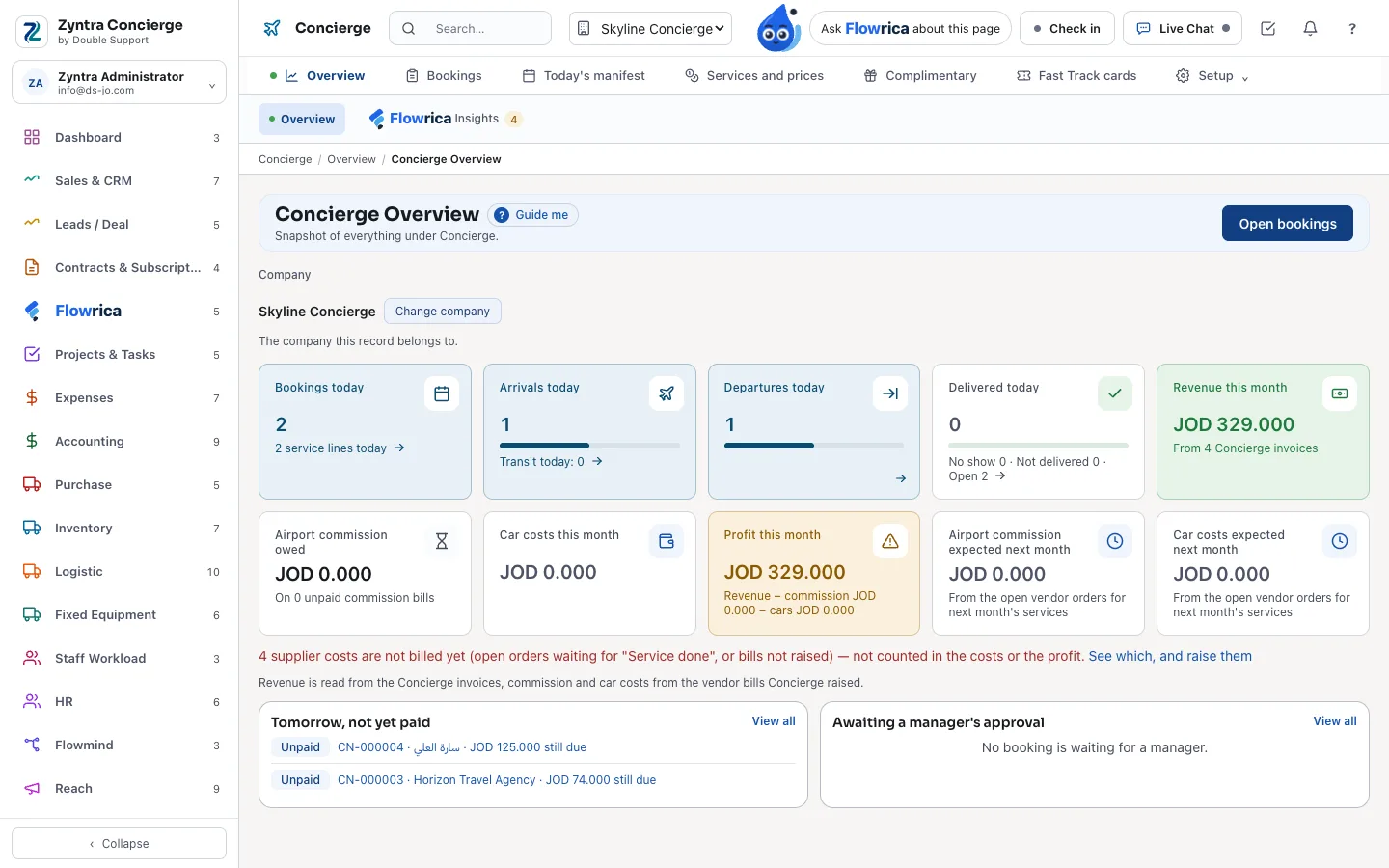Open the Inventory sidebar module
Screen dimensions: 1389x868
pos(119,528)
